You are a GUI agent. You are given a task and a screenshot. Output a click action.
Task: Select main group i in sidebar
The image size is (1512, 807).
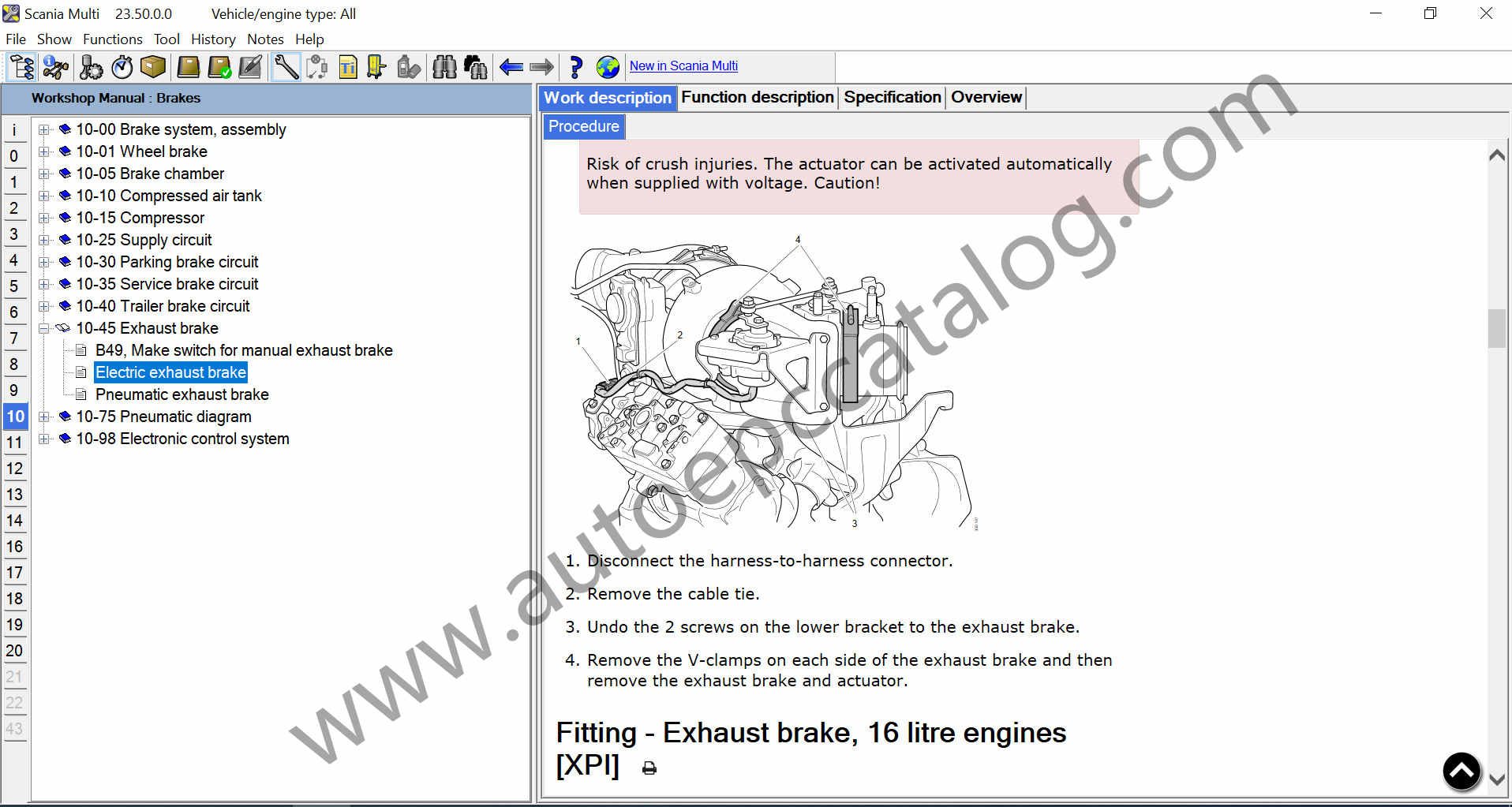[14, 129]
